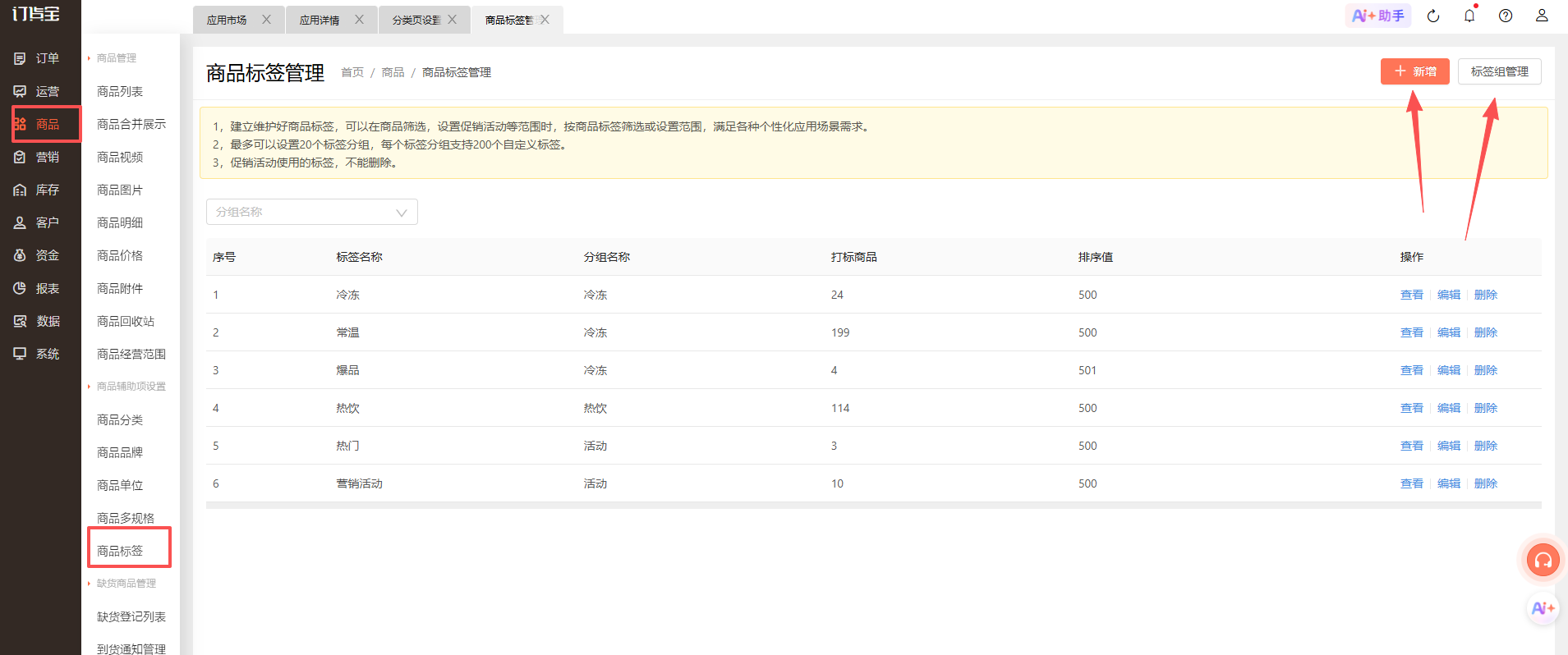Click the 排序值 column header
The width and height of the screenshot is (1568, 655).
1096,257
